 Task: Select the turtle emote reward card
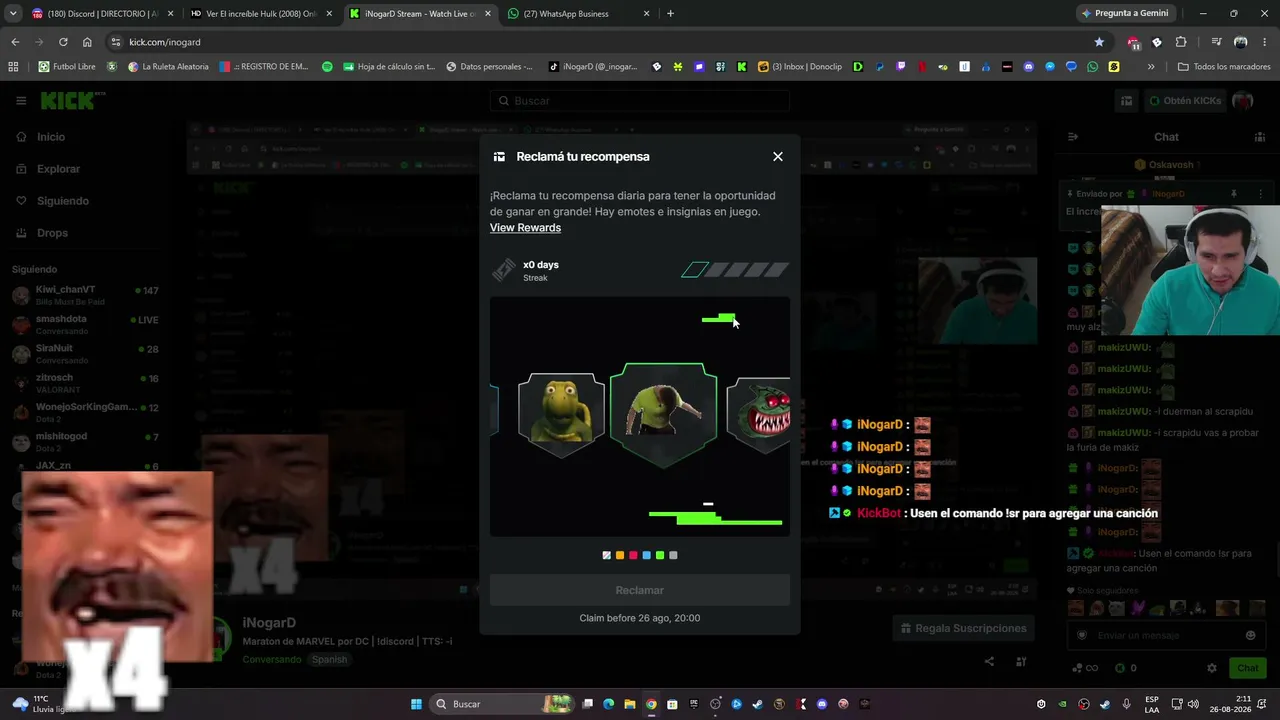coord(561,414)
